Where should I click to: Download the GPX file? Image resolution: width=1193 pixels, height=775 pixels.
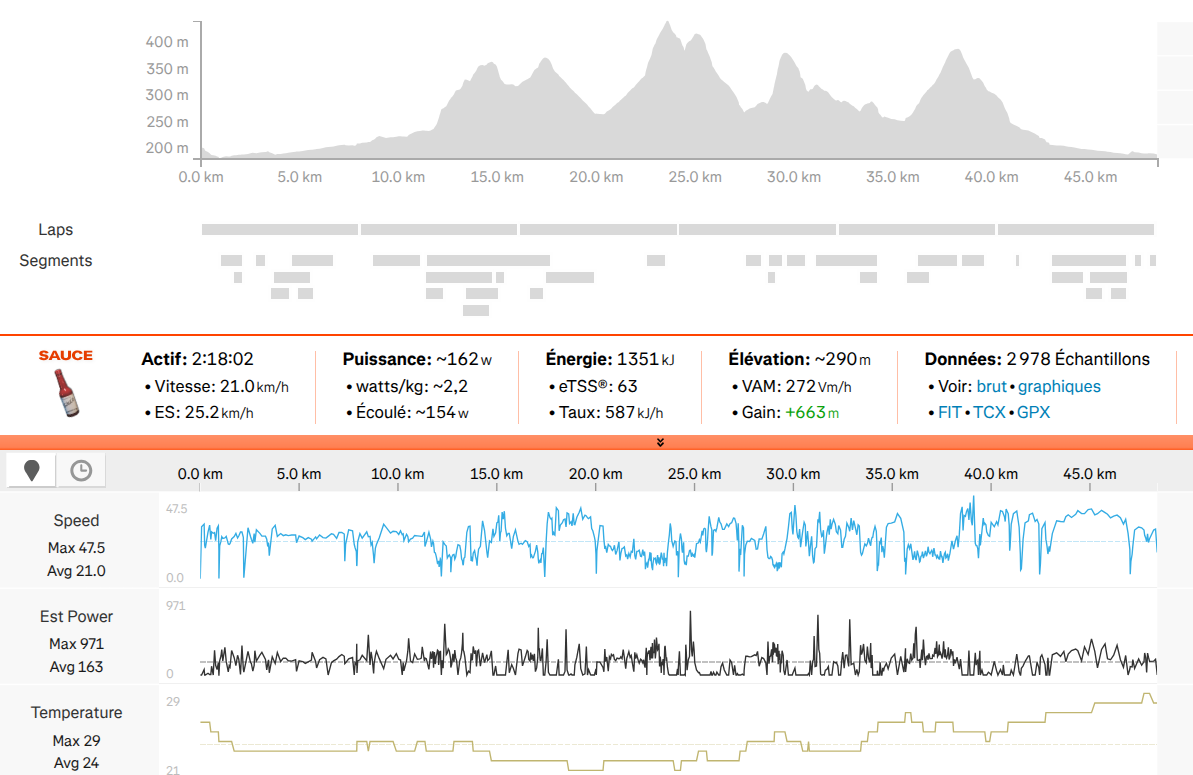pyautogui.click(x=1033, y=412)
